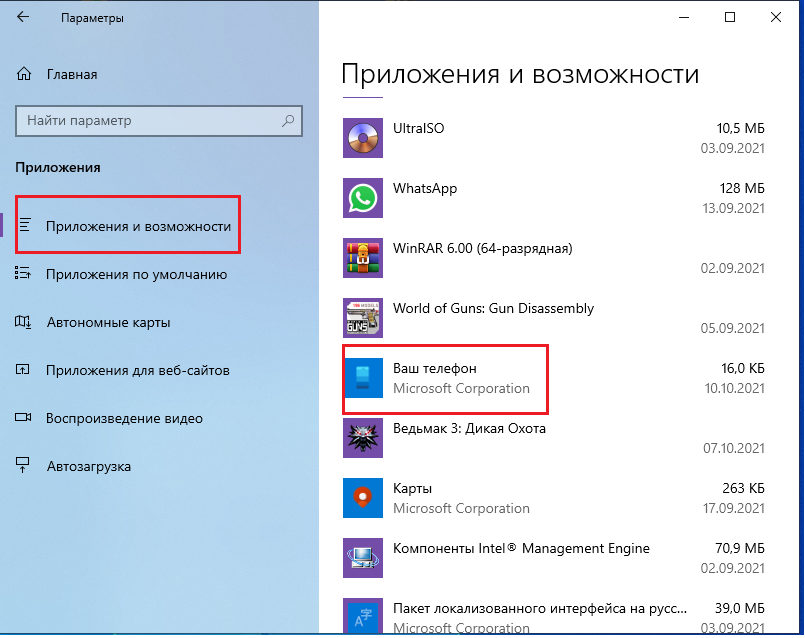Image resolution: width=805 pixels, height=638 pixels.
Task: Select Приложения и возможности in sidebar
Action: pyautogui.click(x=139, y=226)
